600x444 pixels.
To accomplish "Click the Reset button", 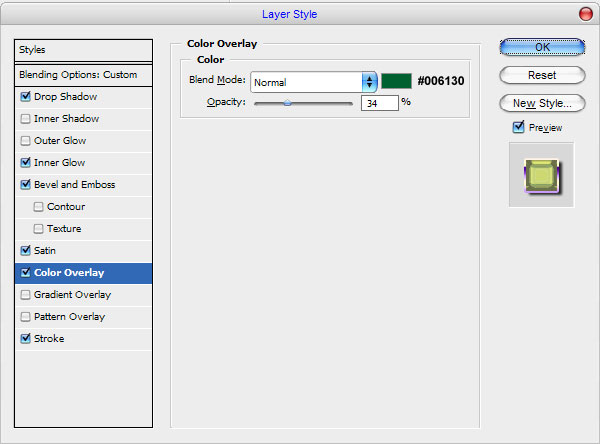I will 542,75.
